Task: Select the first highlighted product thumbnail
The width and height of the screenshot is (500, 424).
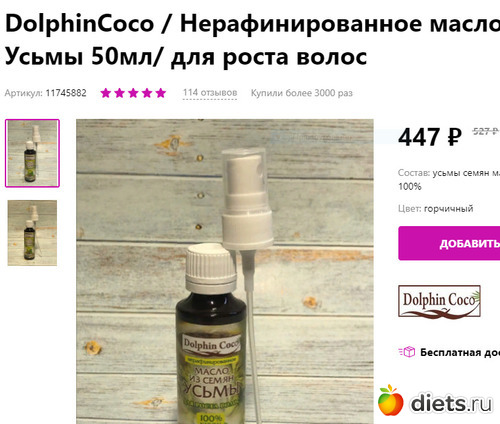Action: coord(32,153)
